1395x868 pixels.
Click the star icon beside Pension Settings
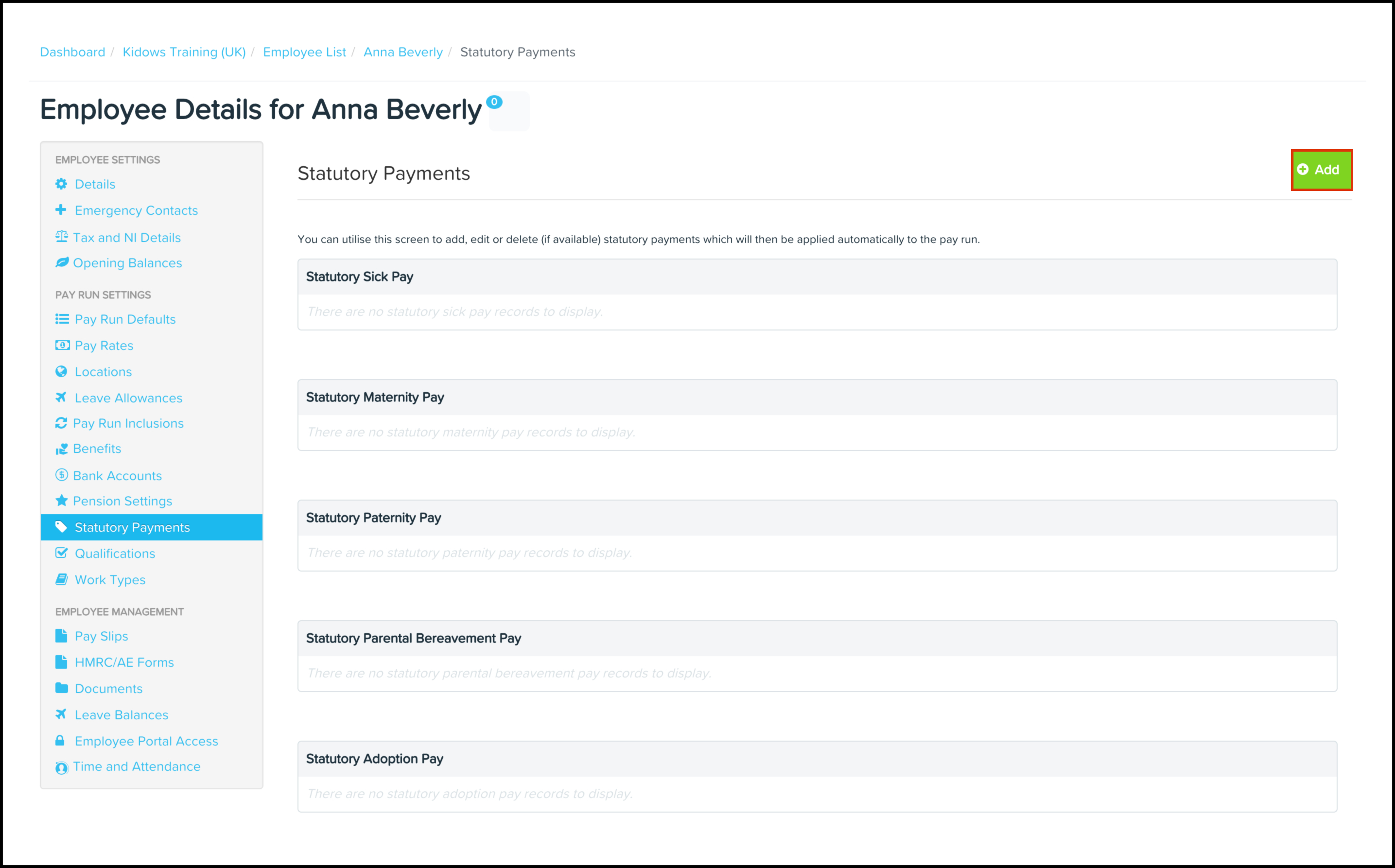coord(61,501)
